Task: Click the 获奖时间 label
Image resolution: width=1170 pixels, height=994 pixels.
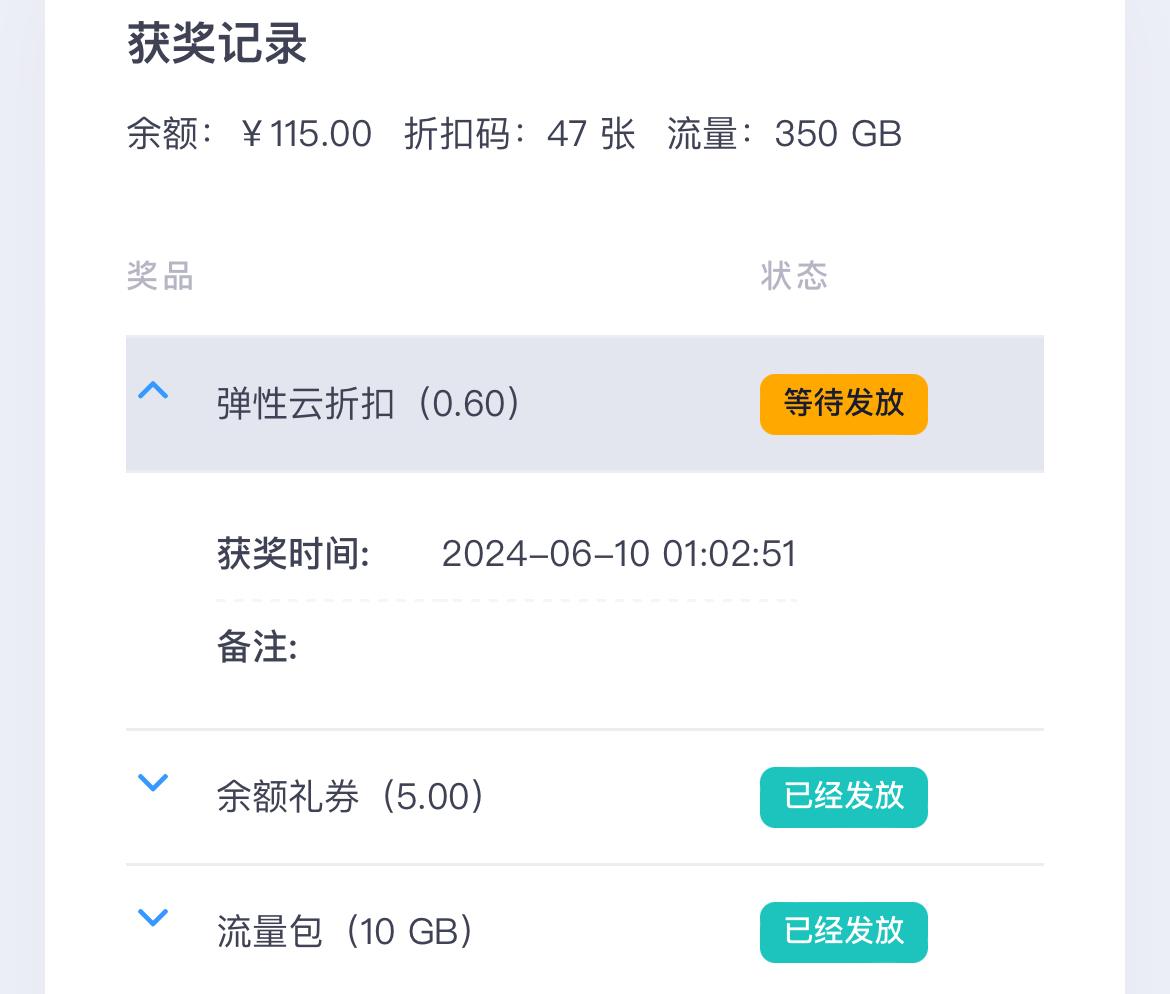Action: (293, 554)
